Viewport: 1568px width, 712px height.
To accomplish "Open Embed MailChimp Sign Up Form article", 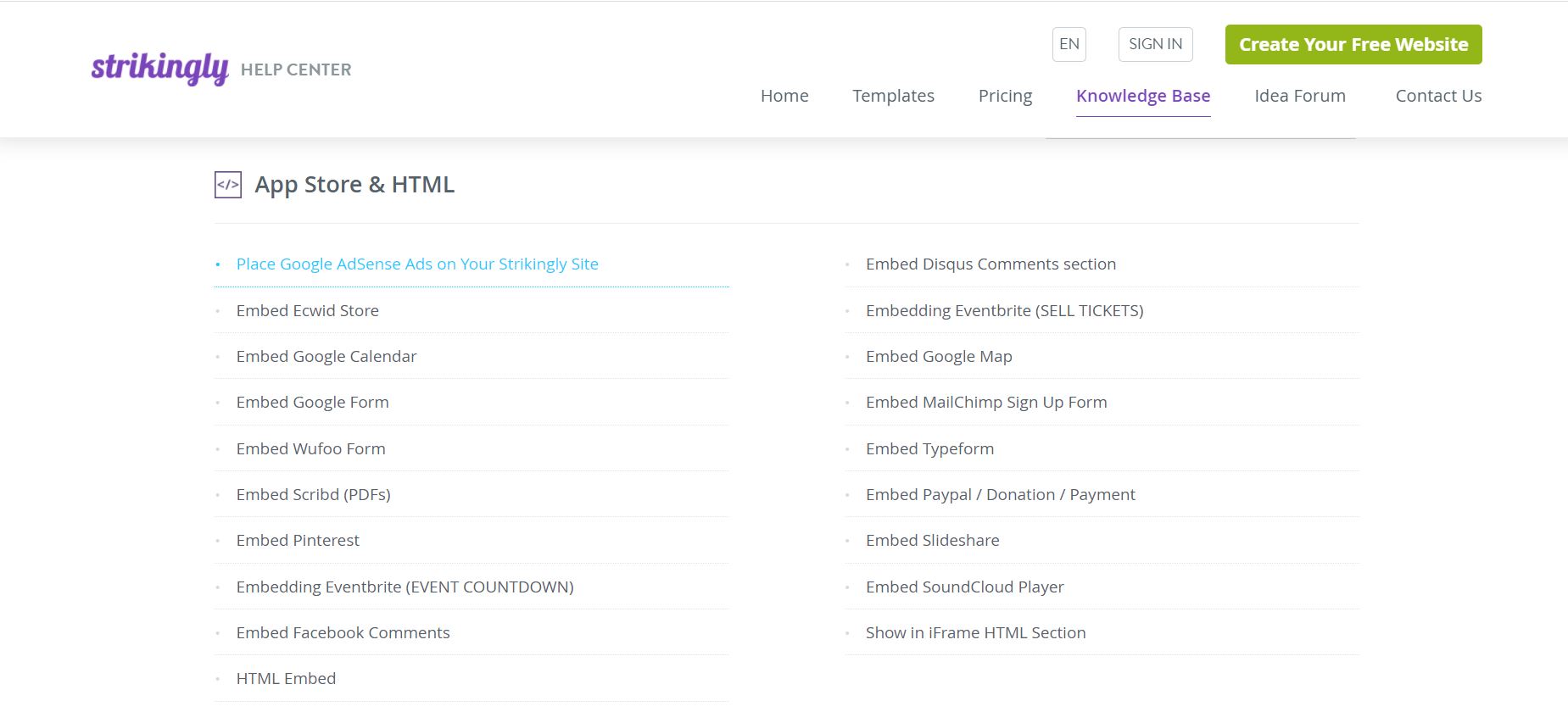I will tap(986, 402).
